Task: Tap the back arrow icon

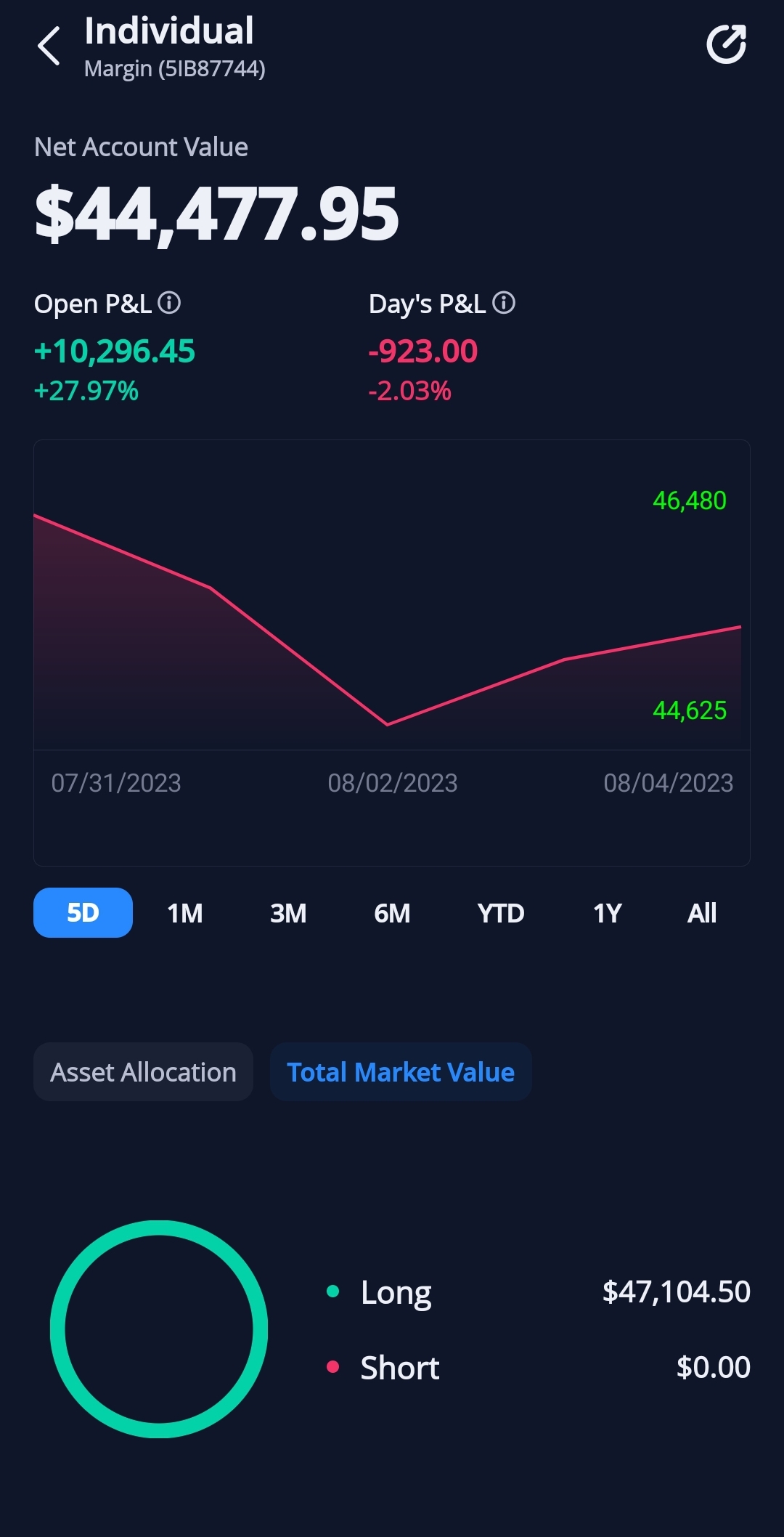Action: click(x=49, y=46)
